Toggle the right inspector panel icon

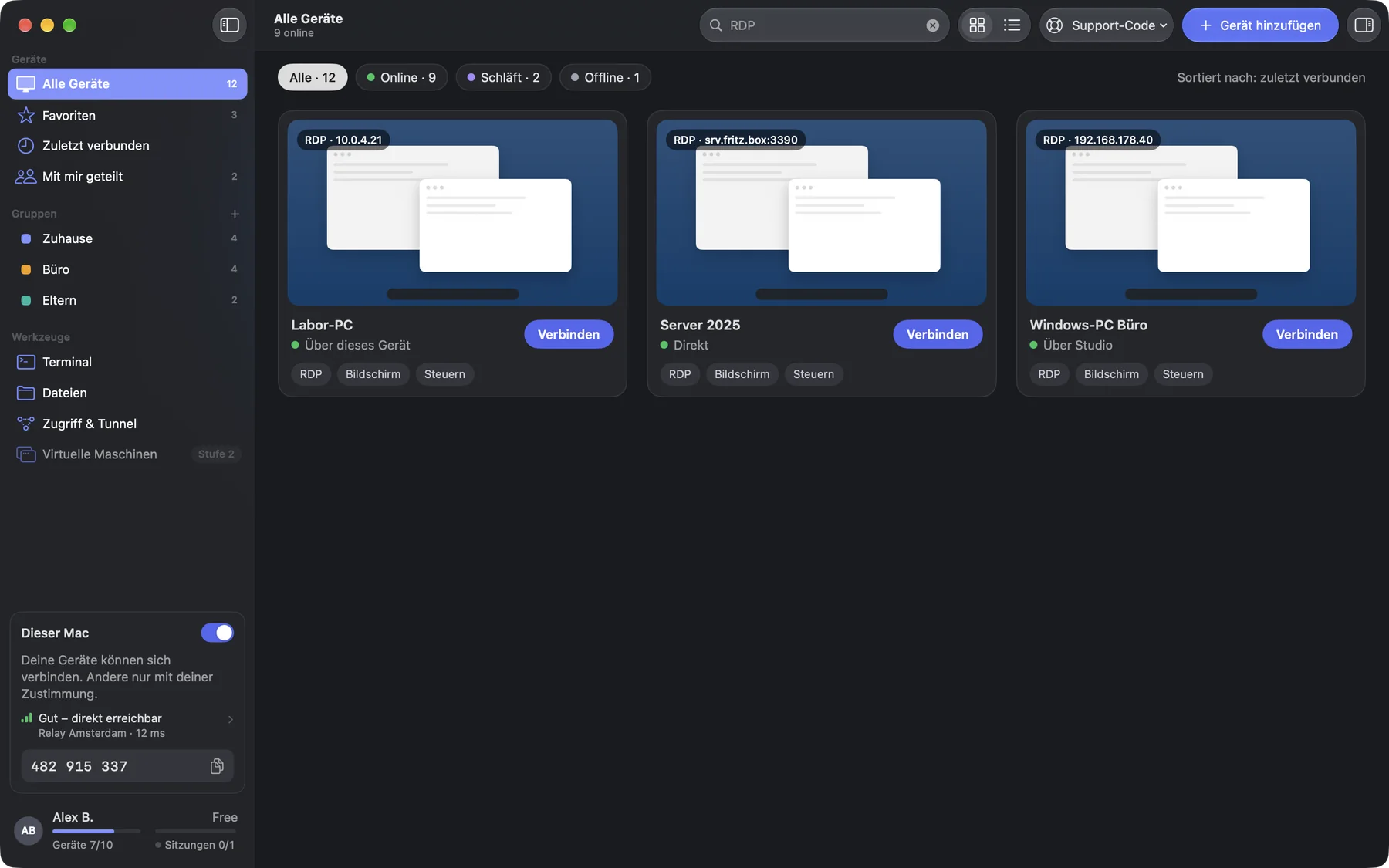pos(1364,25)
